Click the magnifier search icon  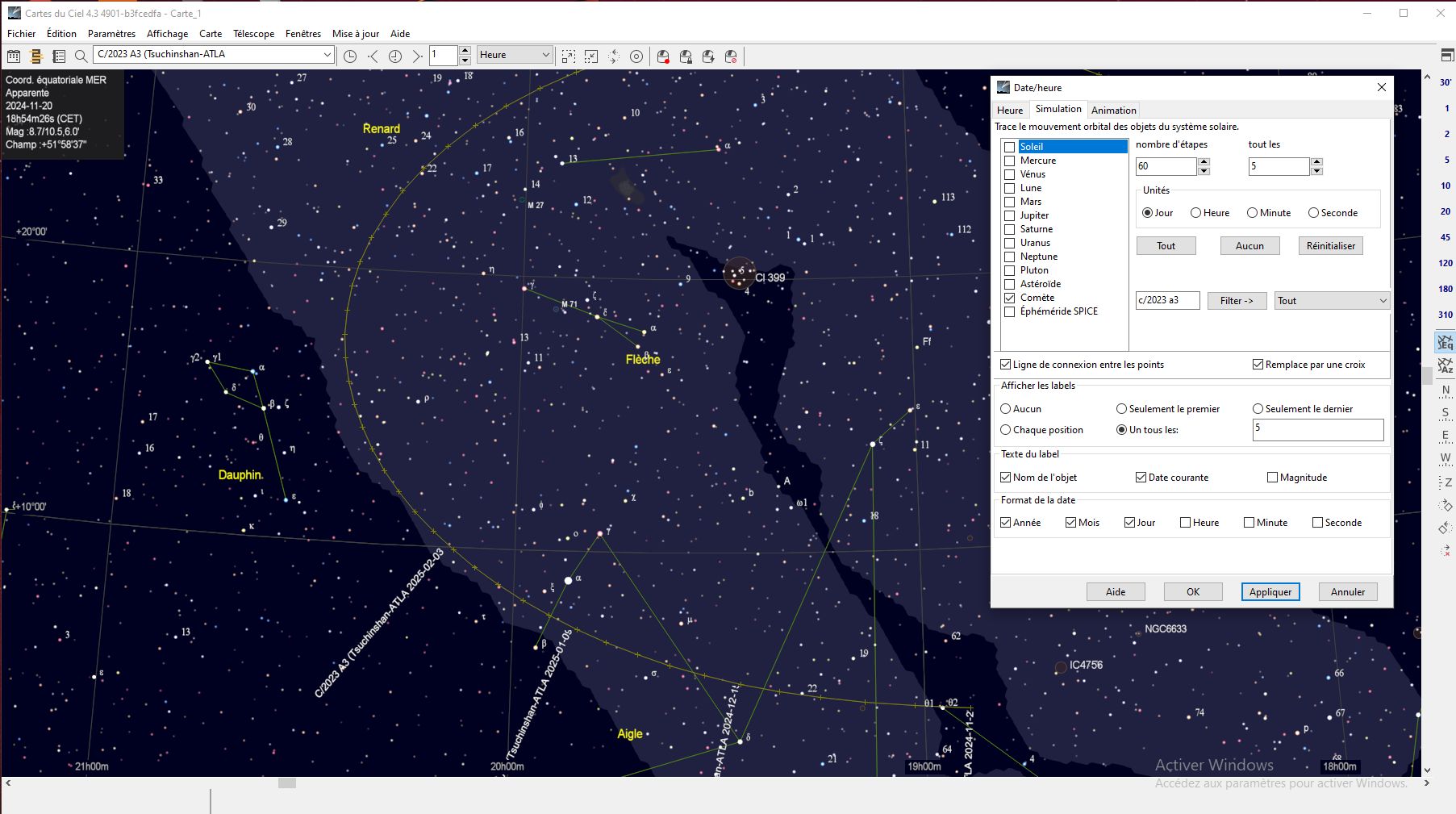pos(81,56)
